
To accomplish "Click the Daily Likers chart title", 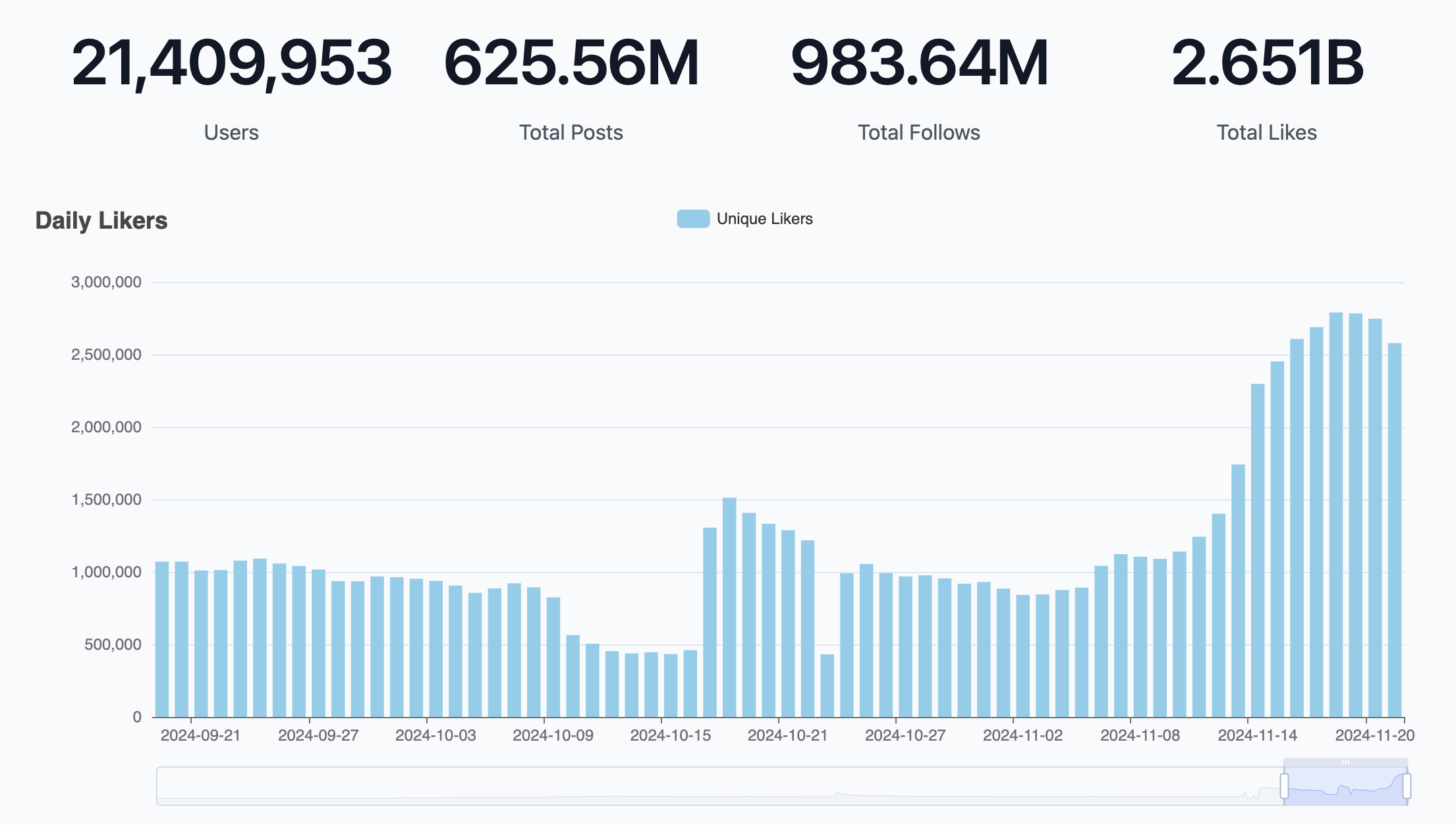I will click(101, 221).
